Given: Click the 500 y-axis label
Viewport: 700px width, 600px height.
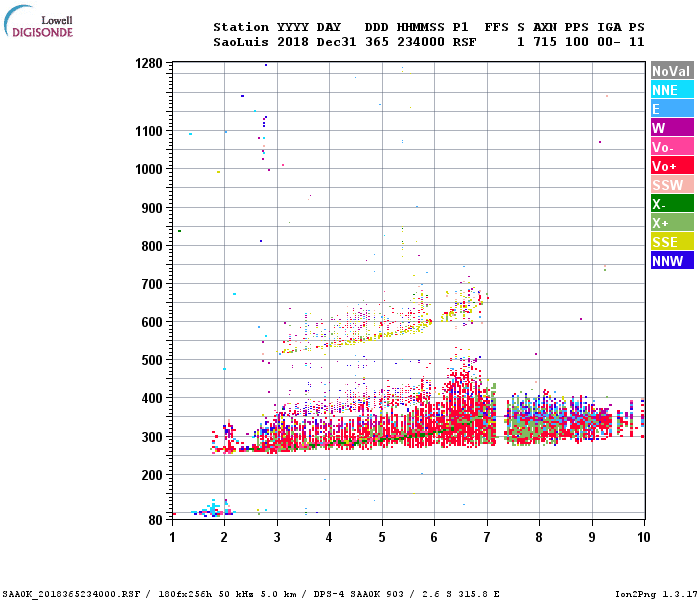Looking at the screenshot, I should (152, 360).
